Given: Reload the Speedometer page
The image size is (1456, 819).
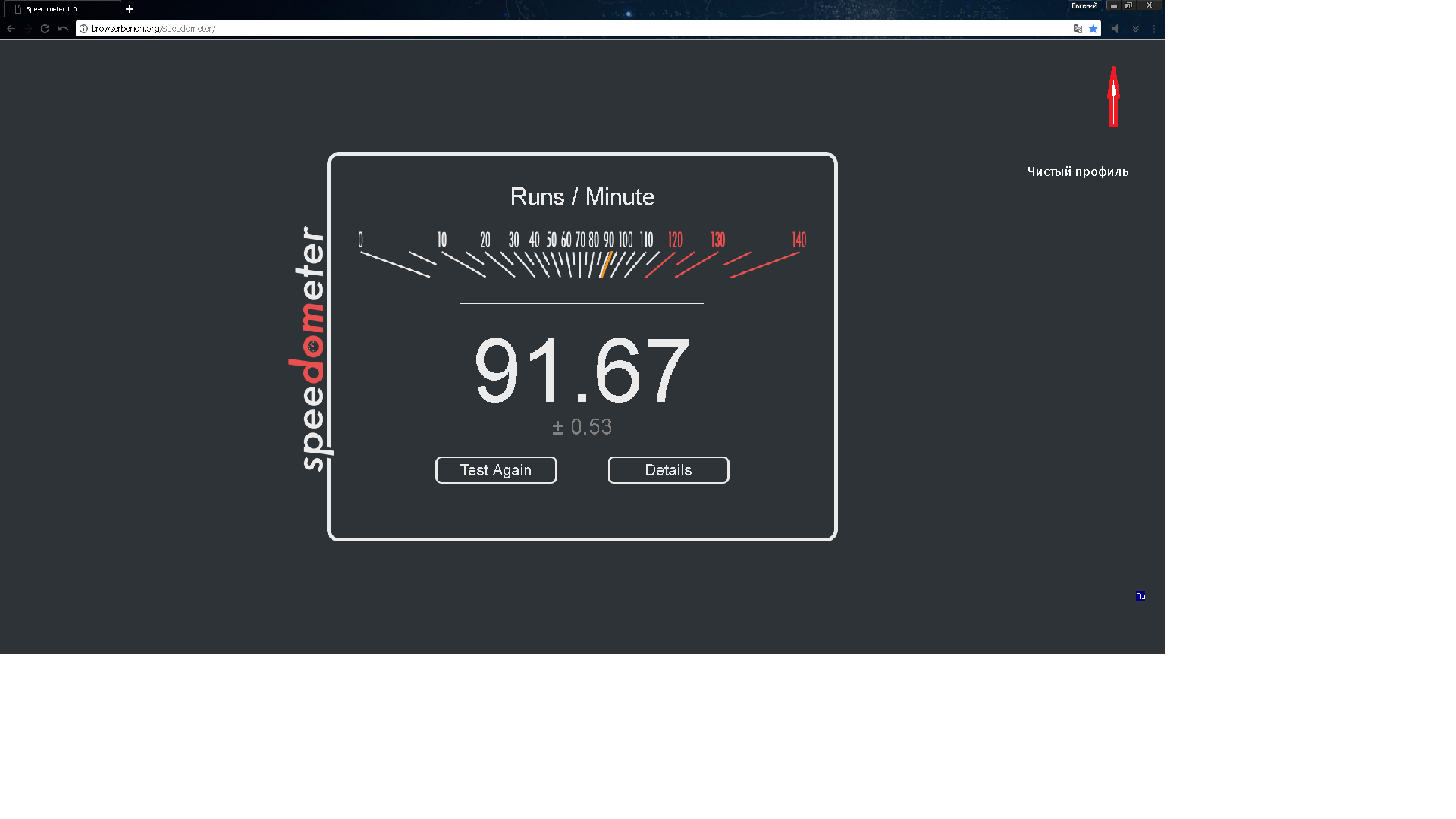Looking at the screenshot, I should click(45, 29).
